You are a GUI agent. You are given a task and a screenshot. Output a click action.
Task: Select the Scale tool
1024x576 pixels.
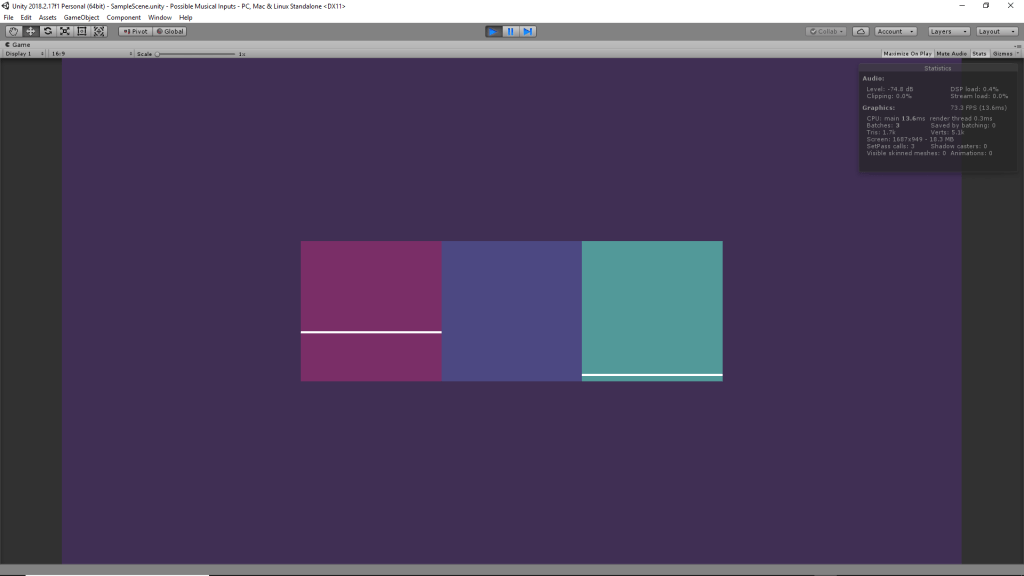click(x=65, y=31)
